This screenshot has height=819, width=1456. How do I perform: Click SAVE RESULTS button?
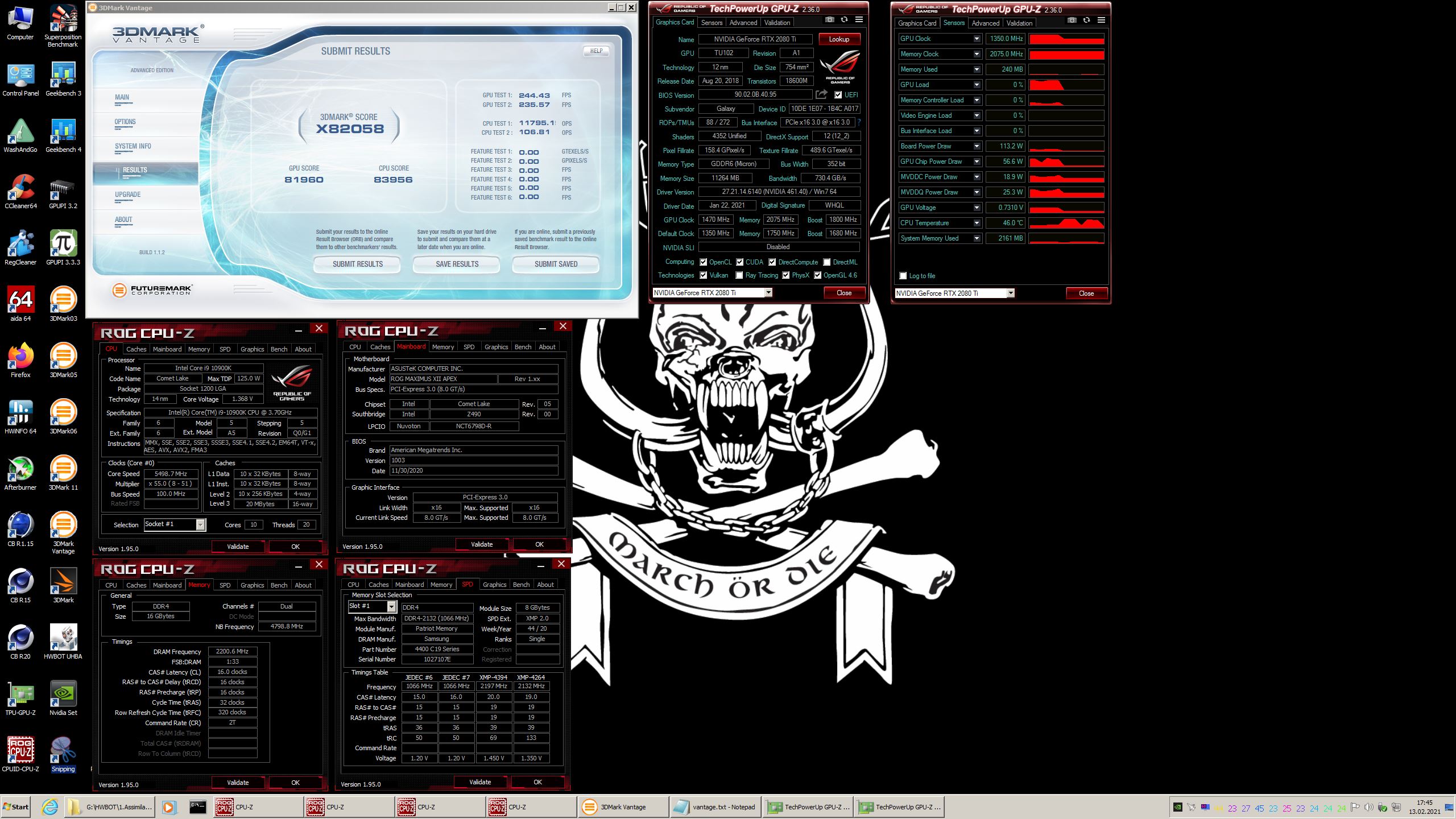(x=457, y=264)
